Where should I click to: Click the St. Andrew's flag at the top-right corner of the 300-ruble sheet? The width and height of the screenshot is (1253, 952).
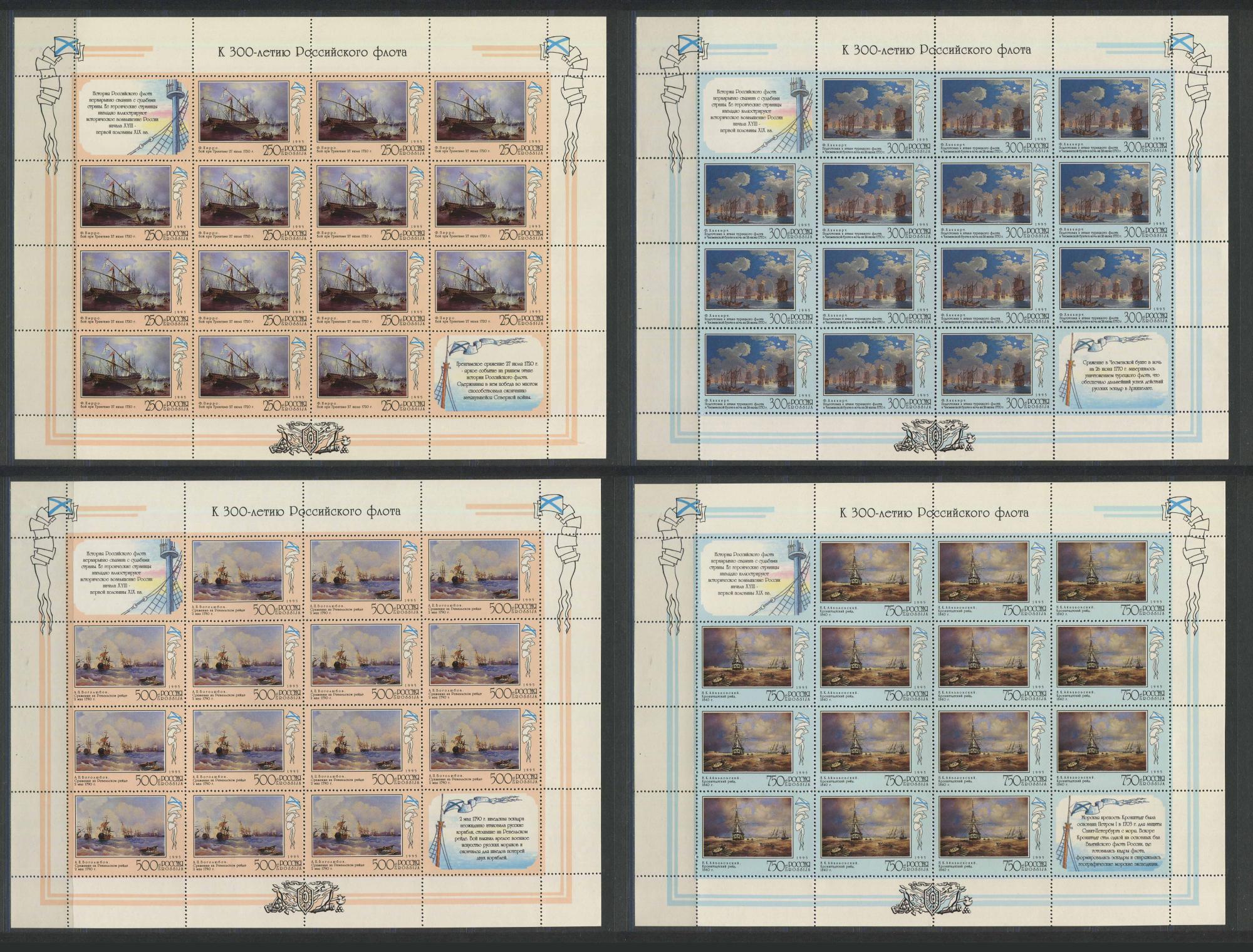click(1180, 44)
